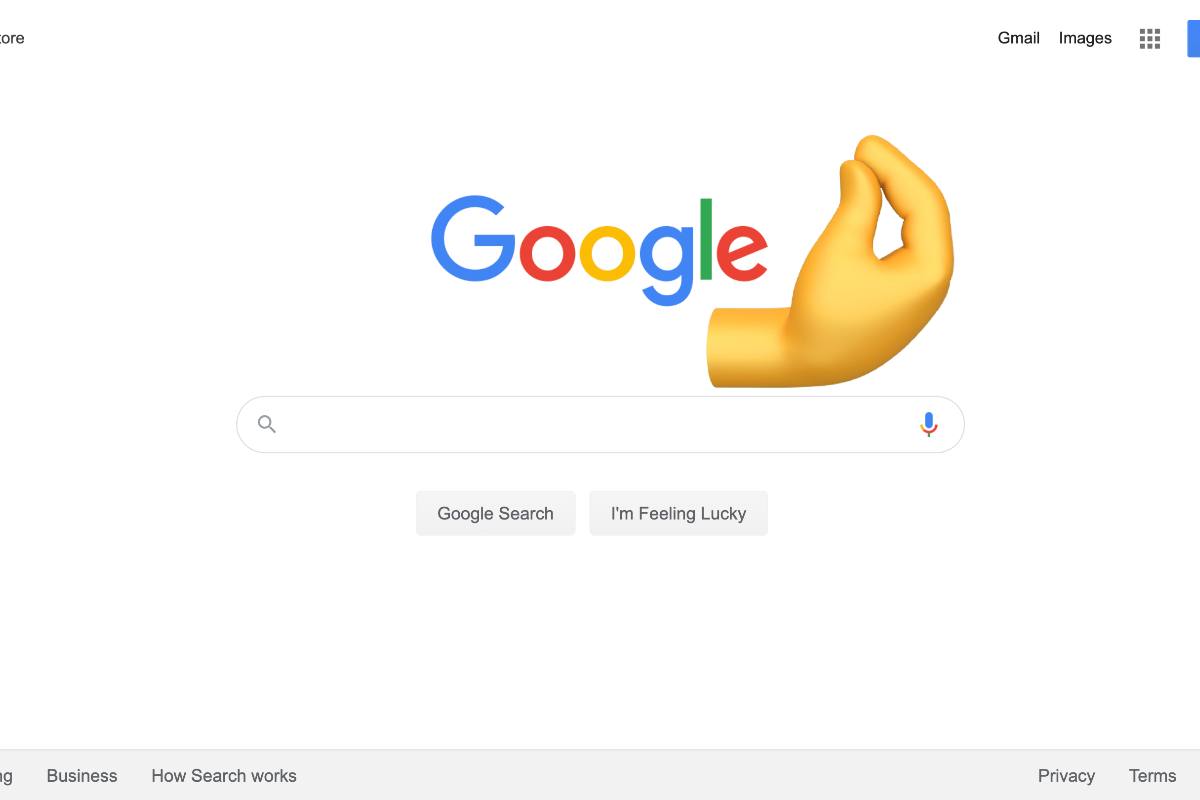Open the Google apps grid icon
The image size is (1200, 800).
pyautogui.click(x=1150, y=39)
